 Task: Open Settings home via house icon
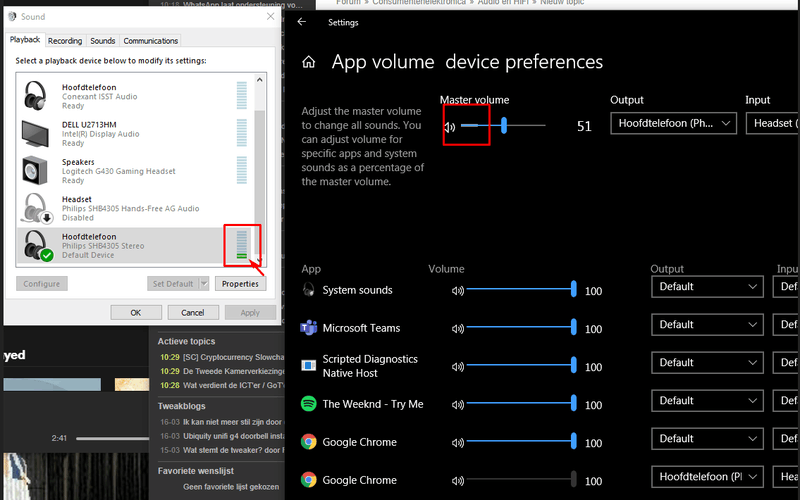308,62
